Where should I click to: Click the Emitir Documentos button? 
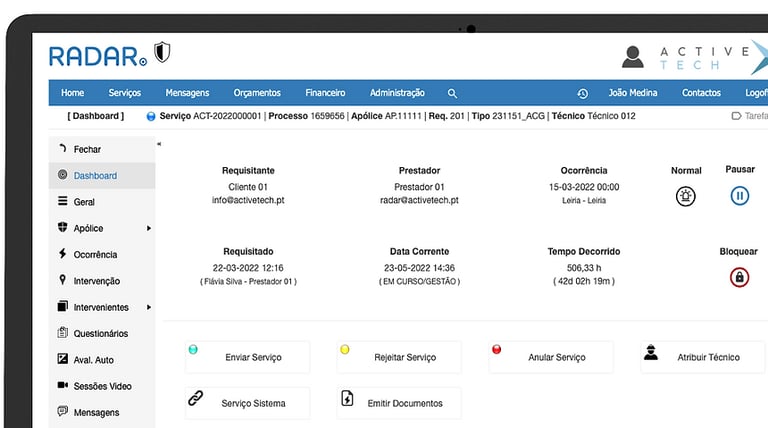pos(399,403)
